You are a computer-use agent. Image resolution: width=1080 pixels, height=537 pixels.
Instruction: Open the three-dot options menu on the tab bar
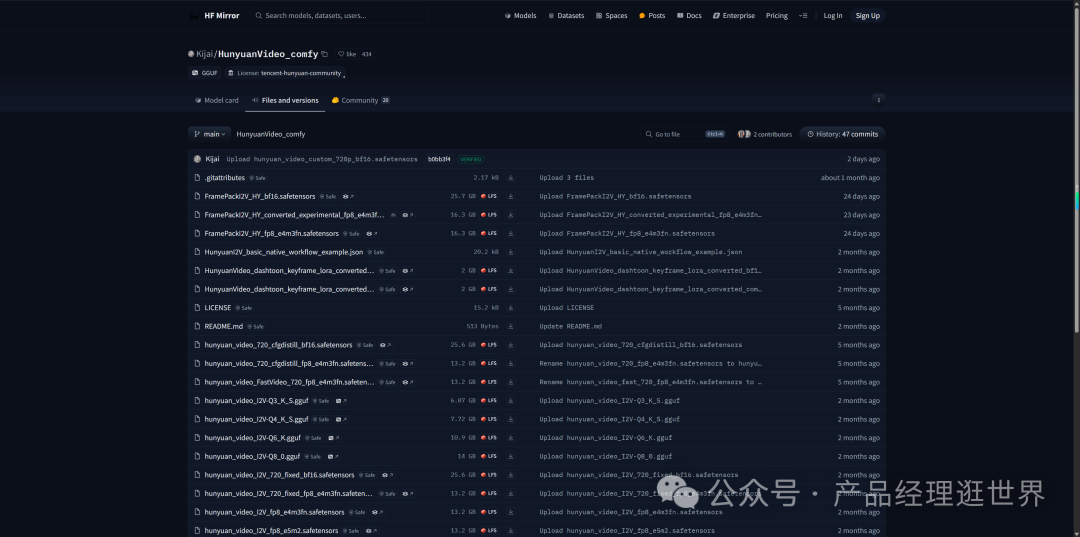pos(878,100)
